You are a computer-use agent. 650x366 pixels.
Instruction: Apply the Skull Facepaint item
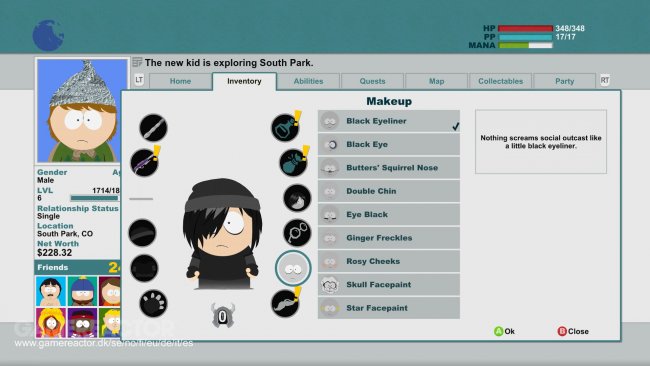coord(389,285)
